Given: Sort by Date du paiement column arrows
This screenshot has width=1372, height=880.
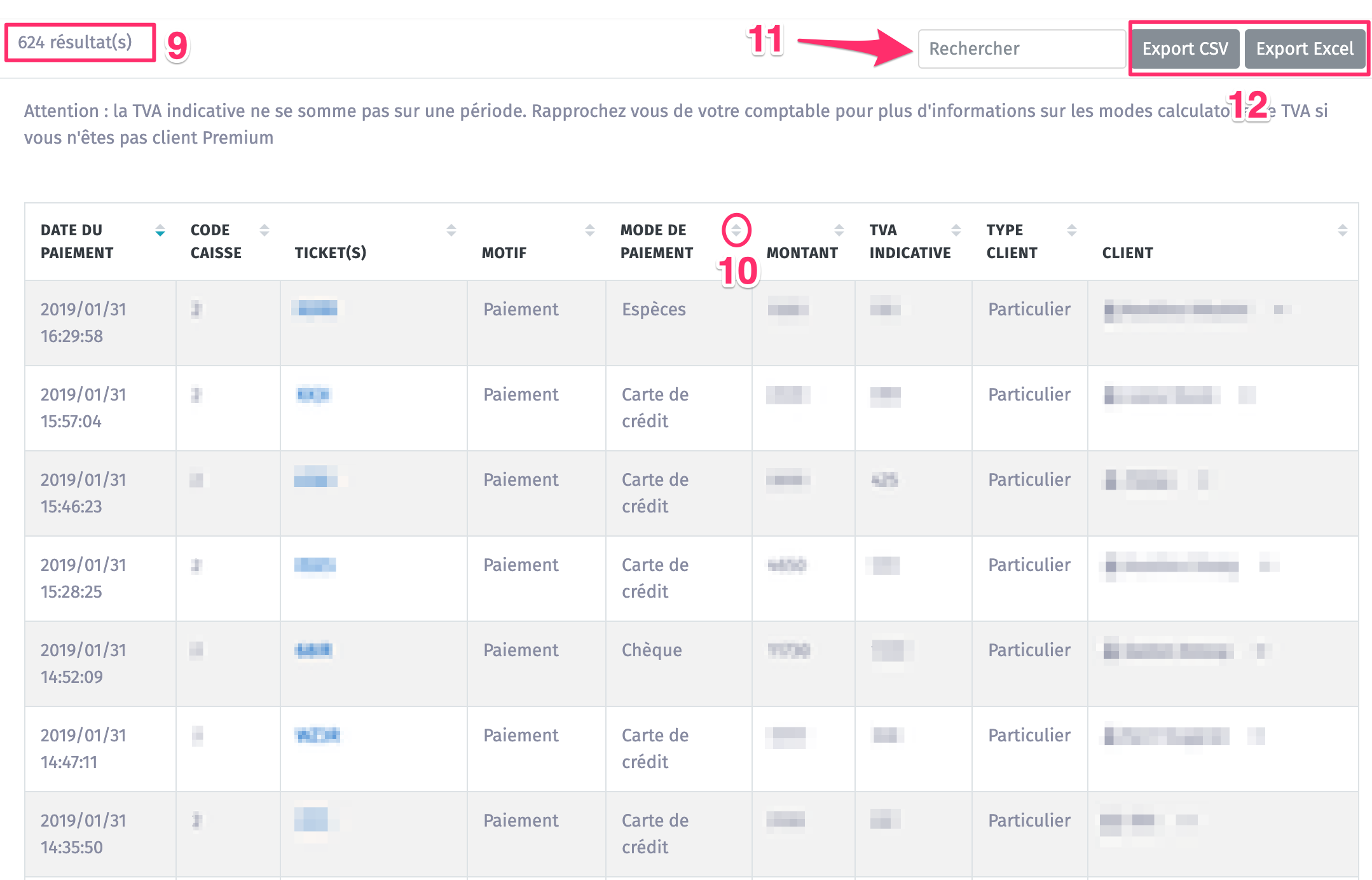Looking at the screenshot, I should [160, 230].
